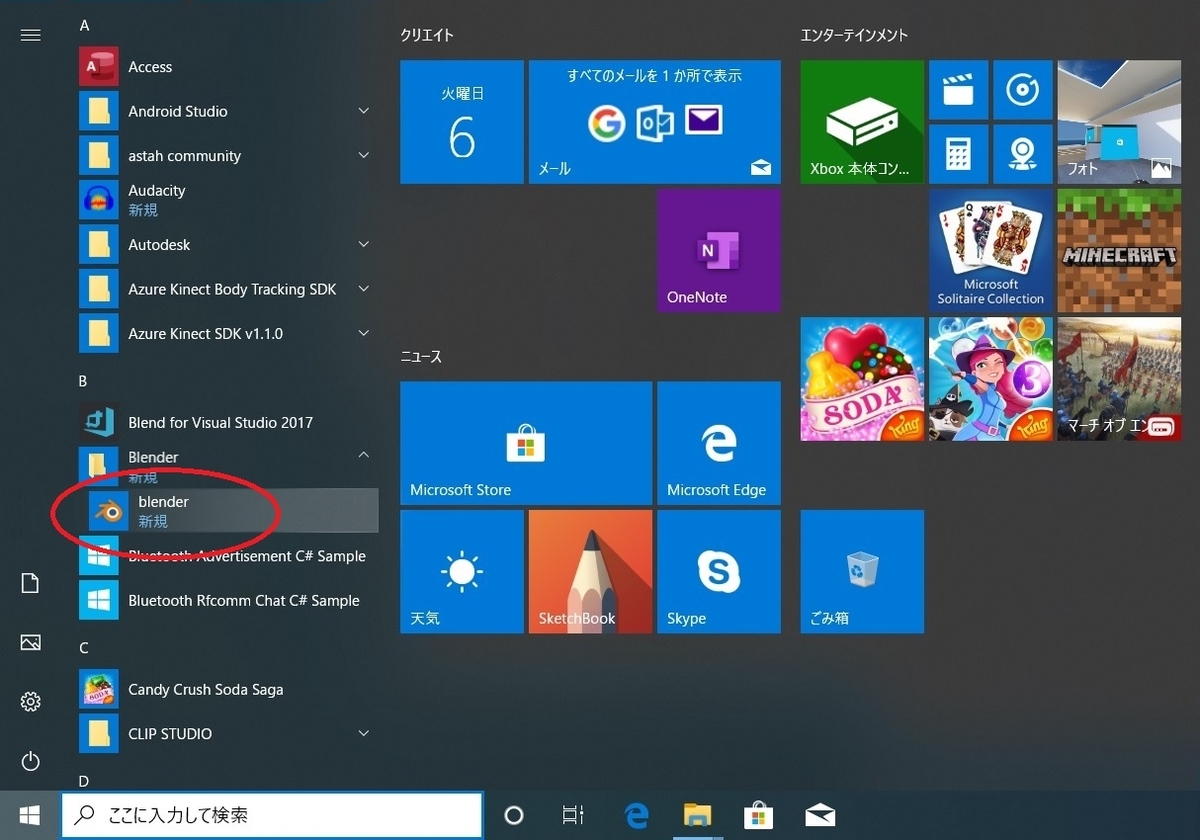
Task: Open Cortana circle on the taskbar
Action: coord(514,815)
